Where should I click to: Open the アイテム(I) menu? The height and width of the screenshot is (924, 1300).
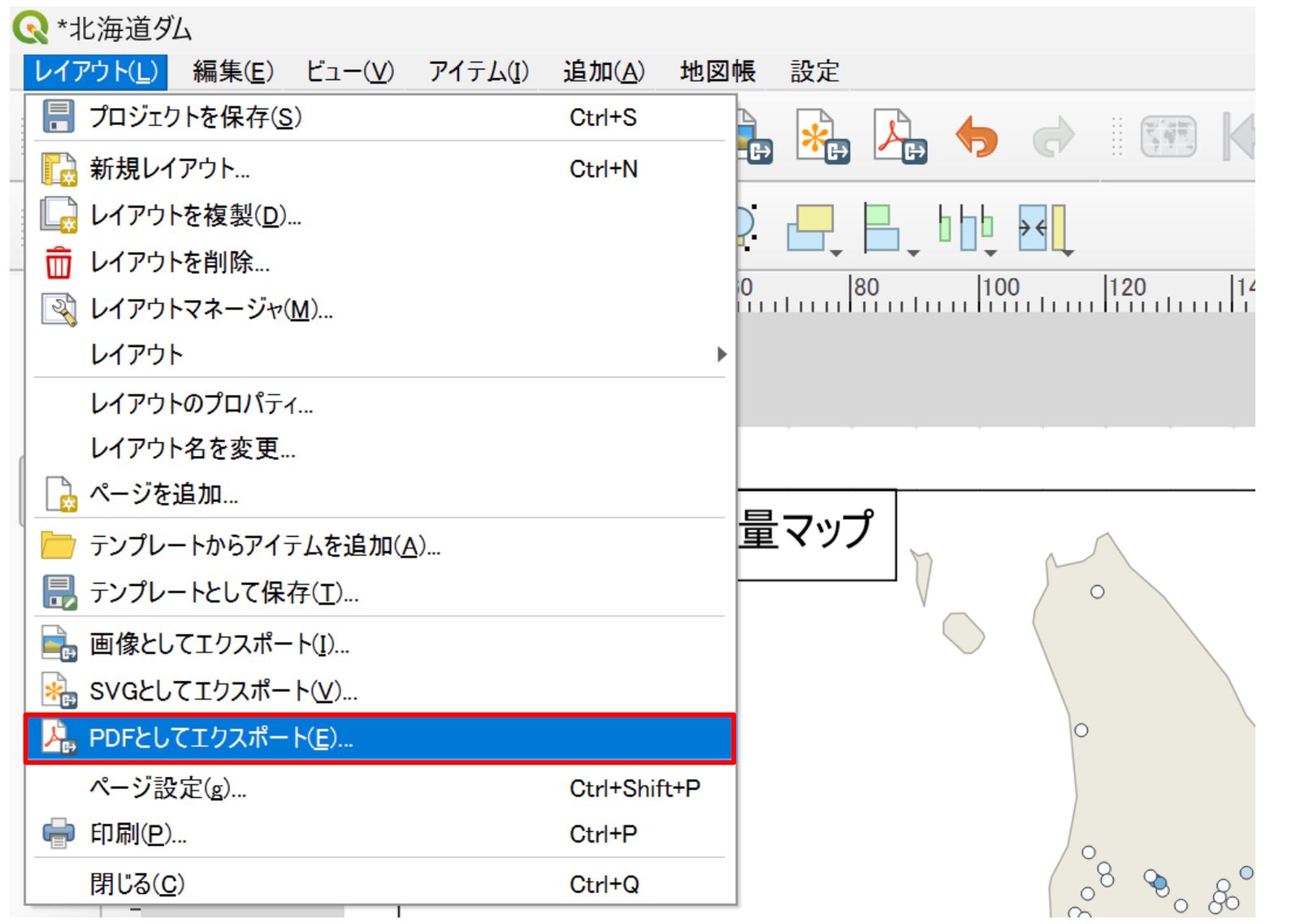479,72
